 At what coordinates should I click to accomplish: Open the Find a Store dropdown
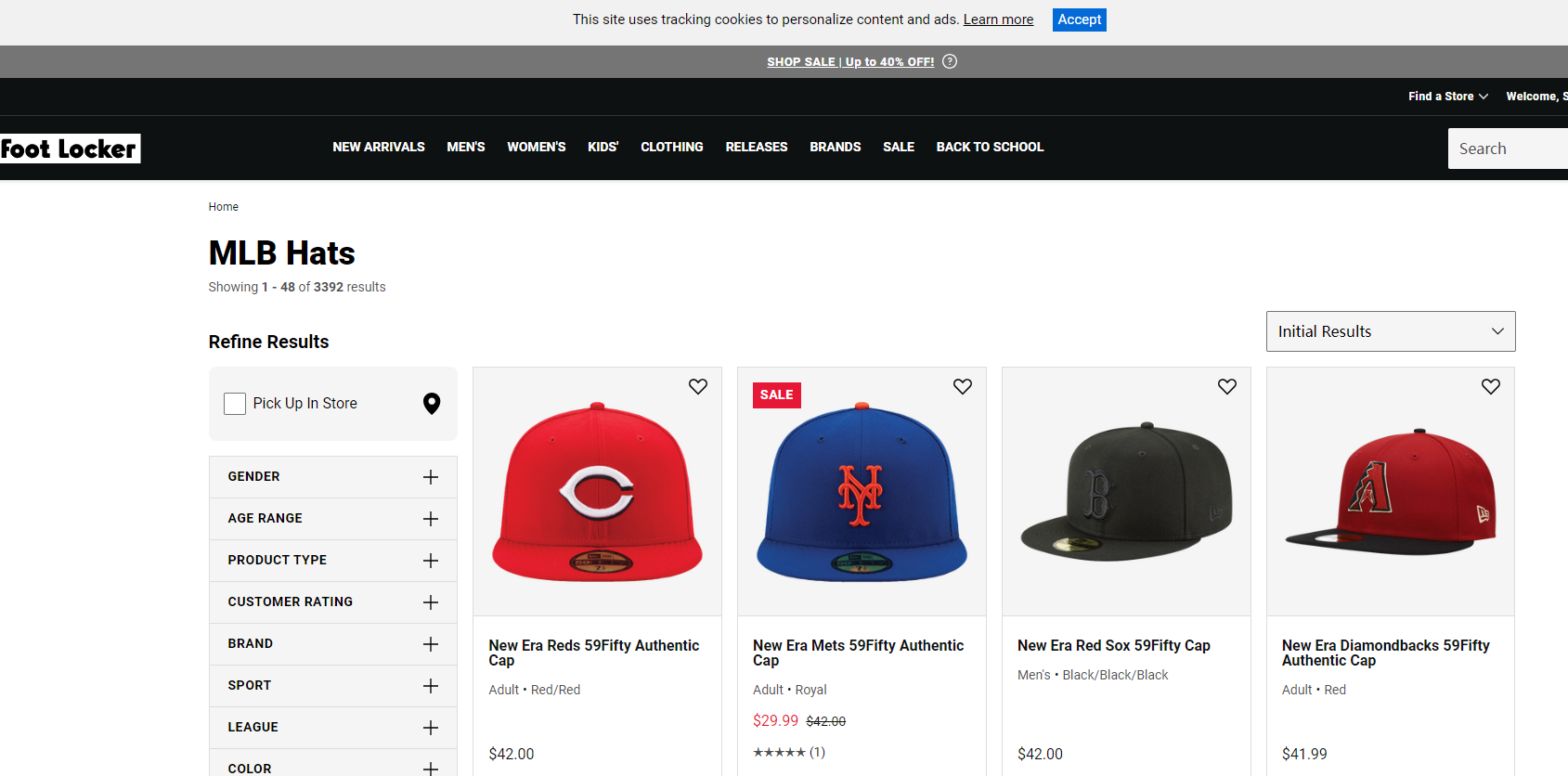click(1446, 97)
